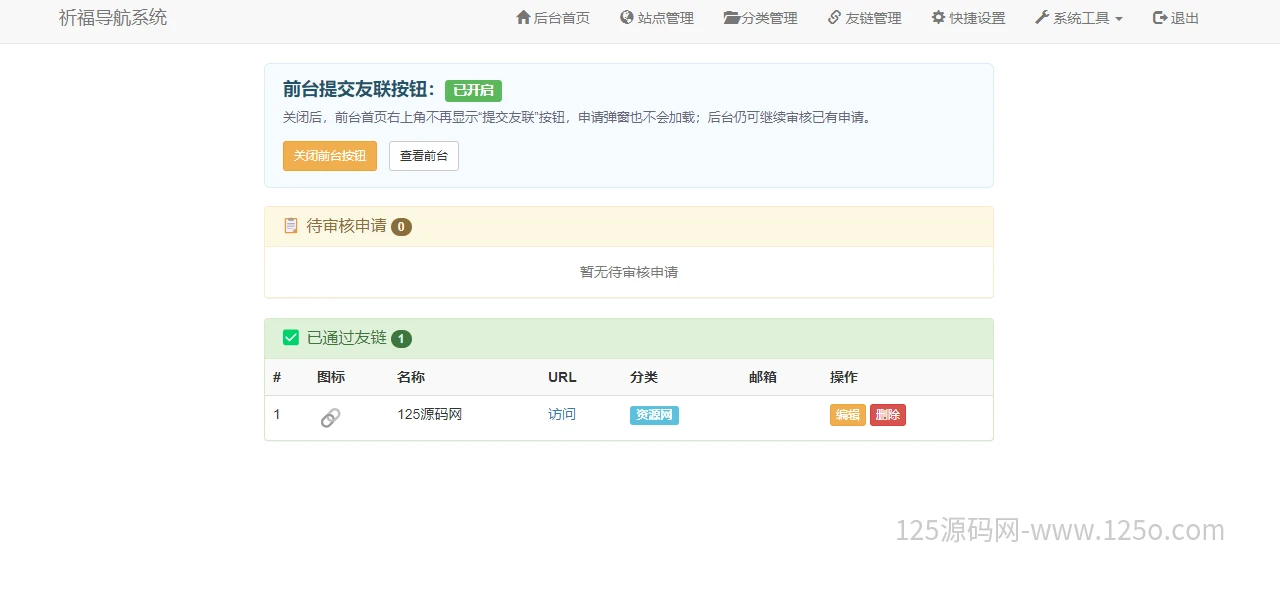Click the 已开启 status badge

pyautogui.click(x=473, y=90)
